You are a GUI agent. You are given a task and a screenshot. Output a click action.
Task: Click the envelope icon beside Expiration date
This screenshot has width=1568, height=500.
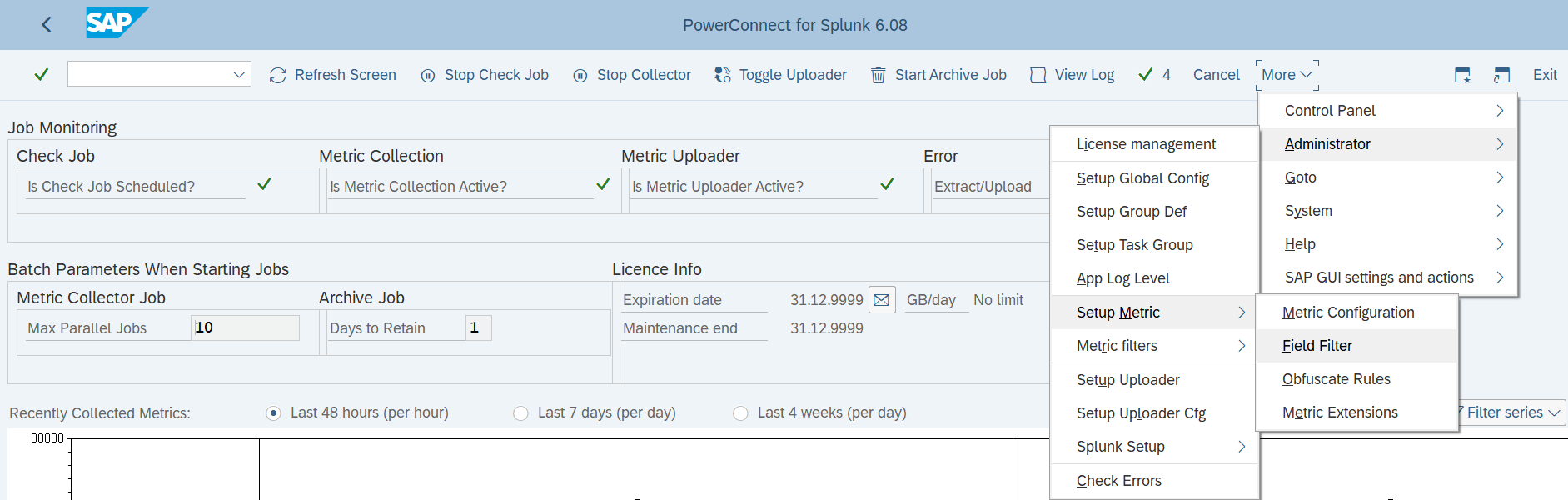click(x=882, y=300)
